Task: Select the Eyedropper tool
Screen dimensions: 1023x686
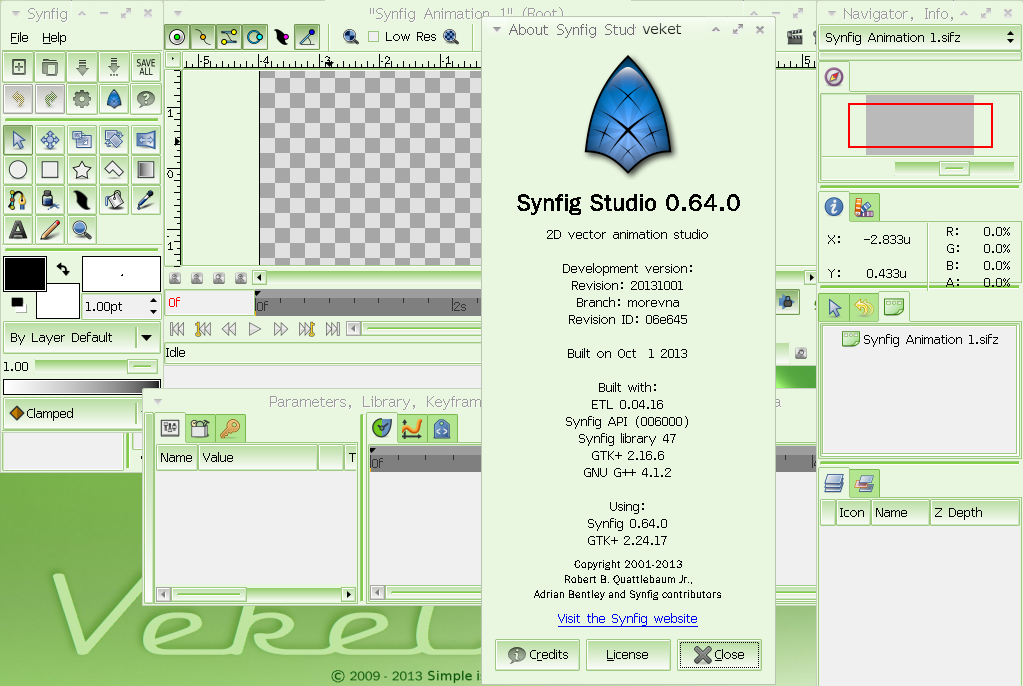Action: [145, 200]
